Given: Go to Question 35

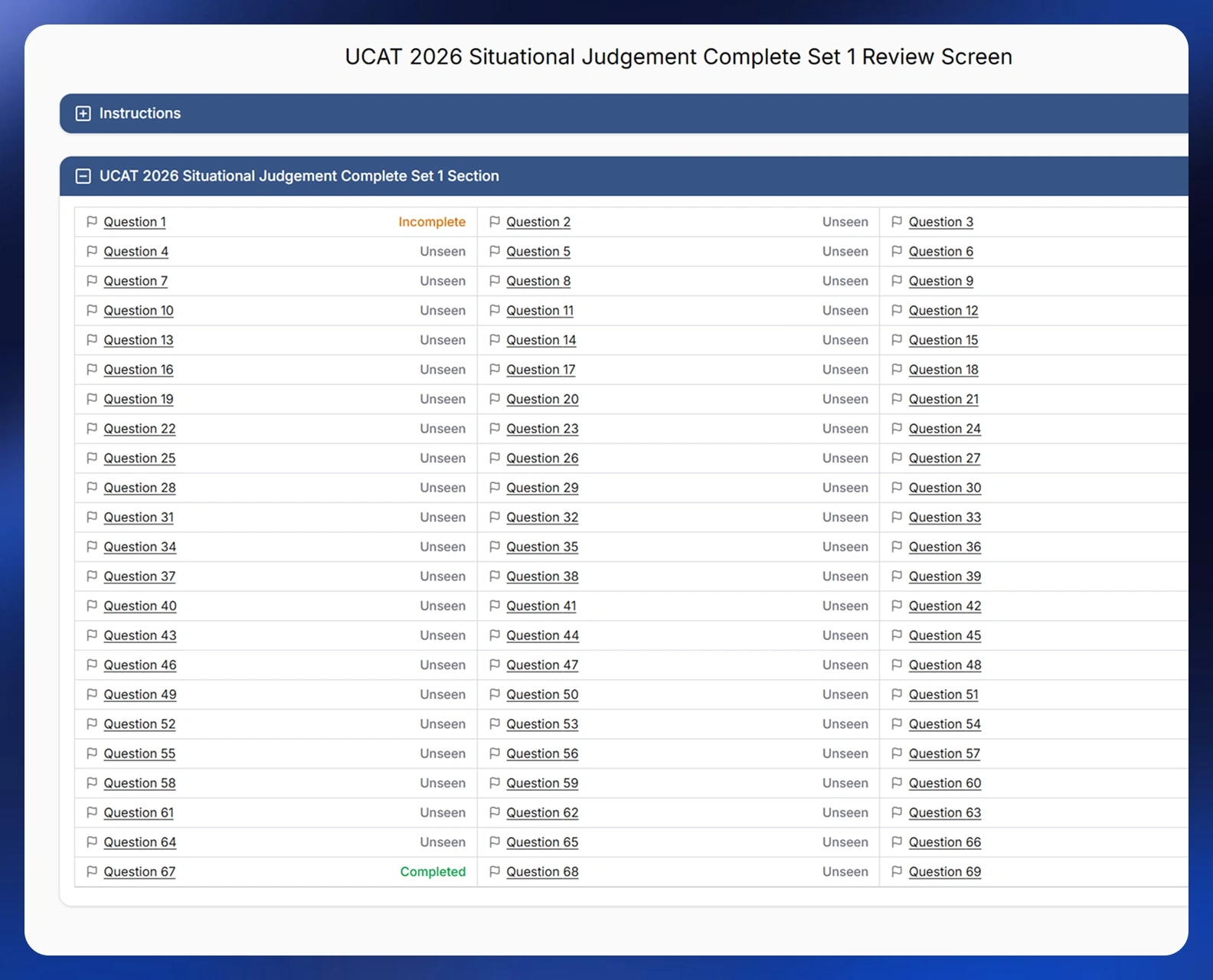Looking at the screenshot, I should coord(542,547).
